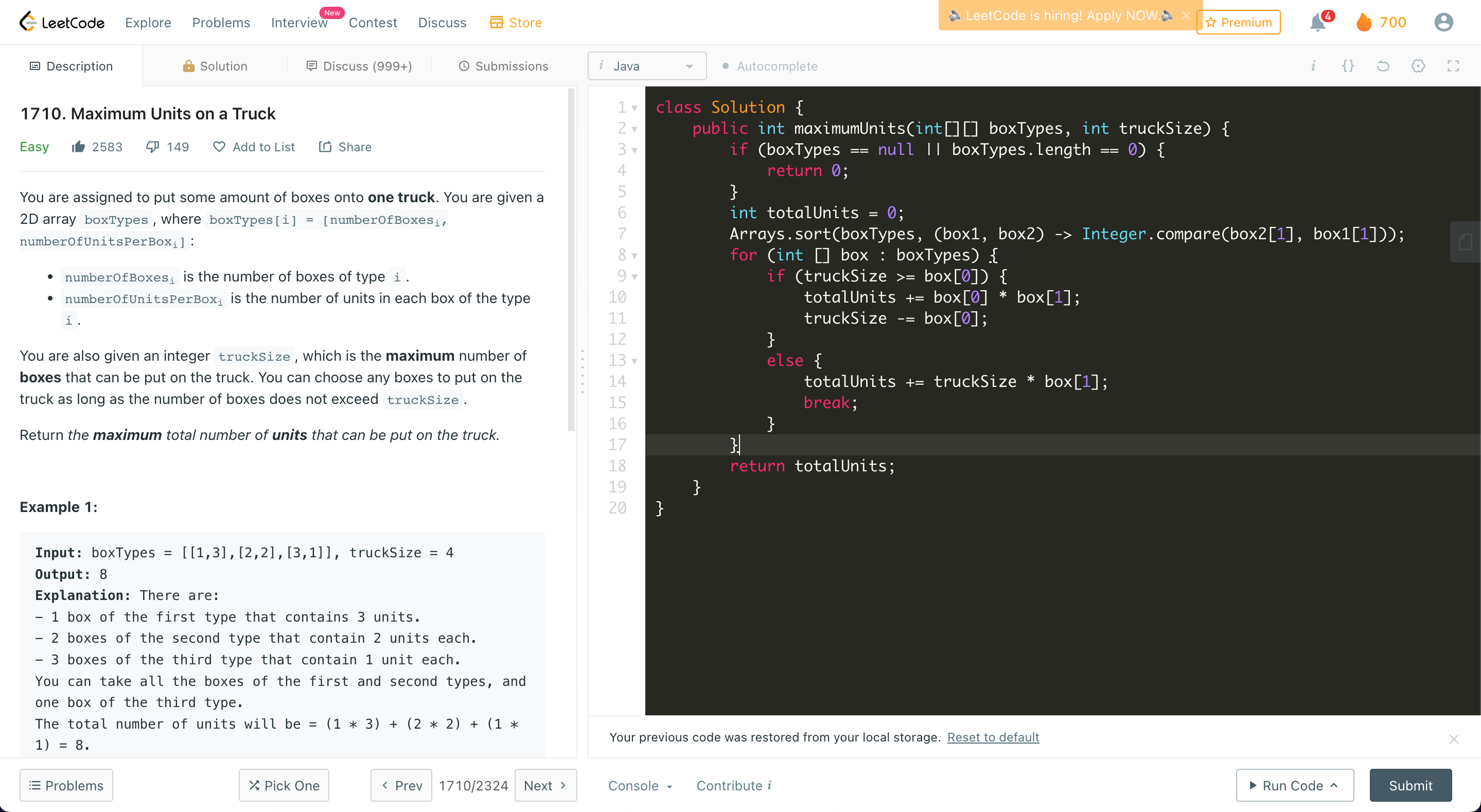Open the notifications bell icon
The height and width of the screenshot is (812, 1481).
(1317, 23)
